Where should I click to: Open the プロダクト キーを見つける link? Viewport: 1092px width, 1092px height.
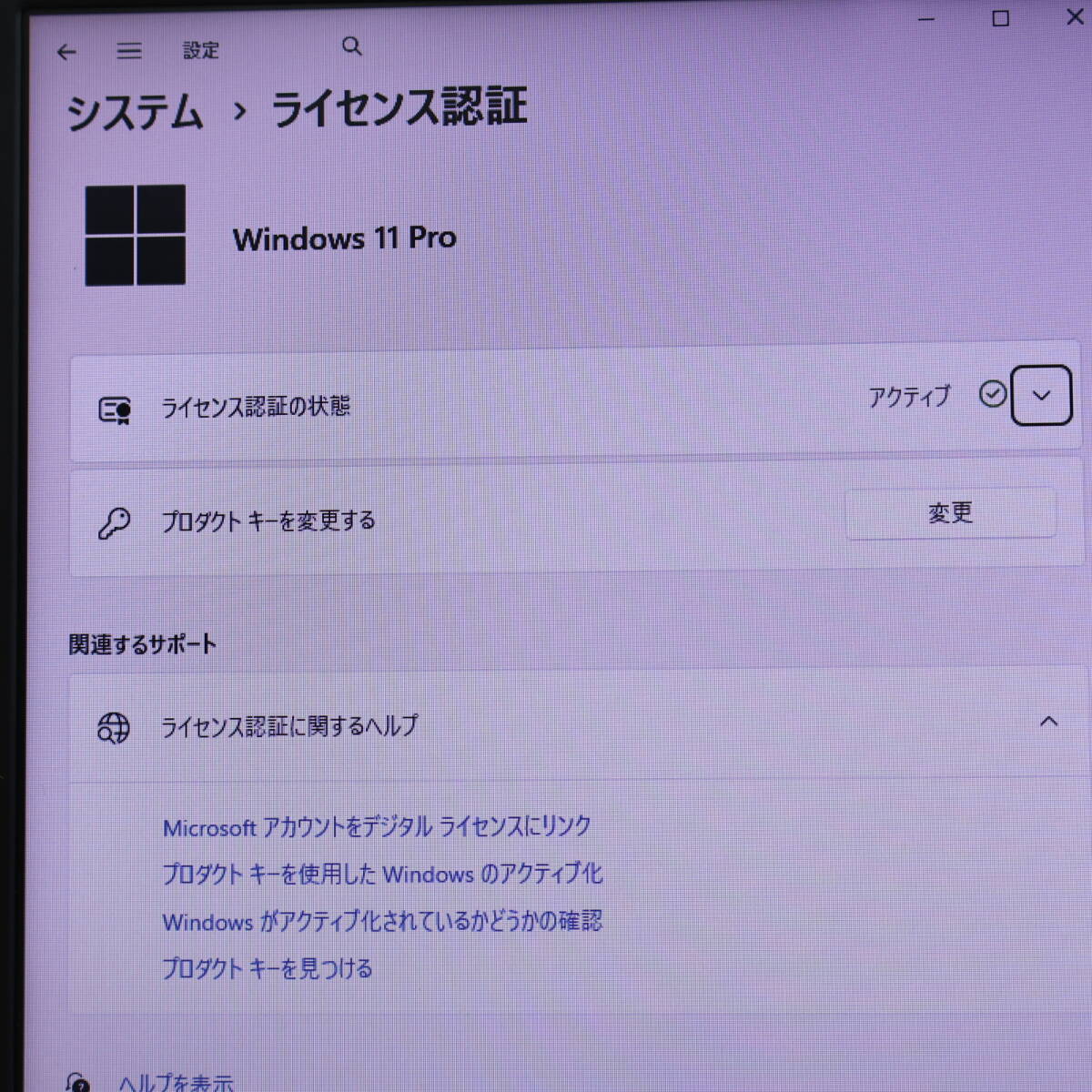pos(268,969)
